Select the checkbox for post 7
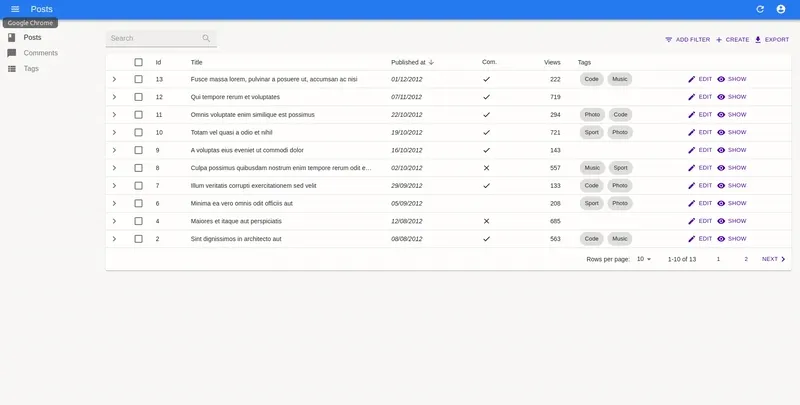The width and height of the screenshot is (800, 405). coord(139,186)
